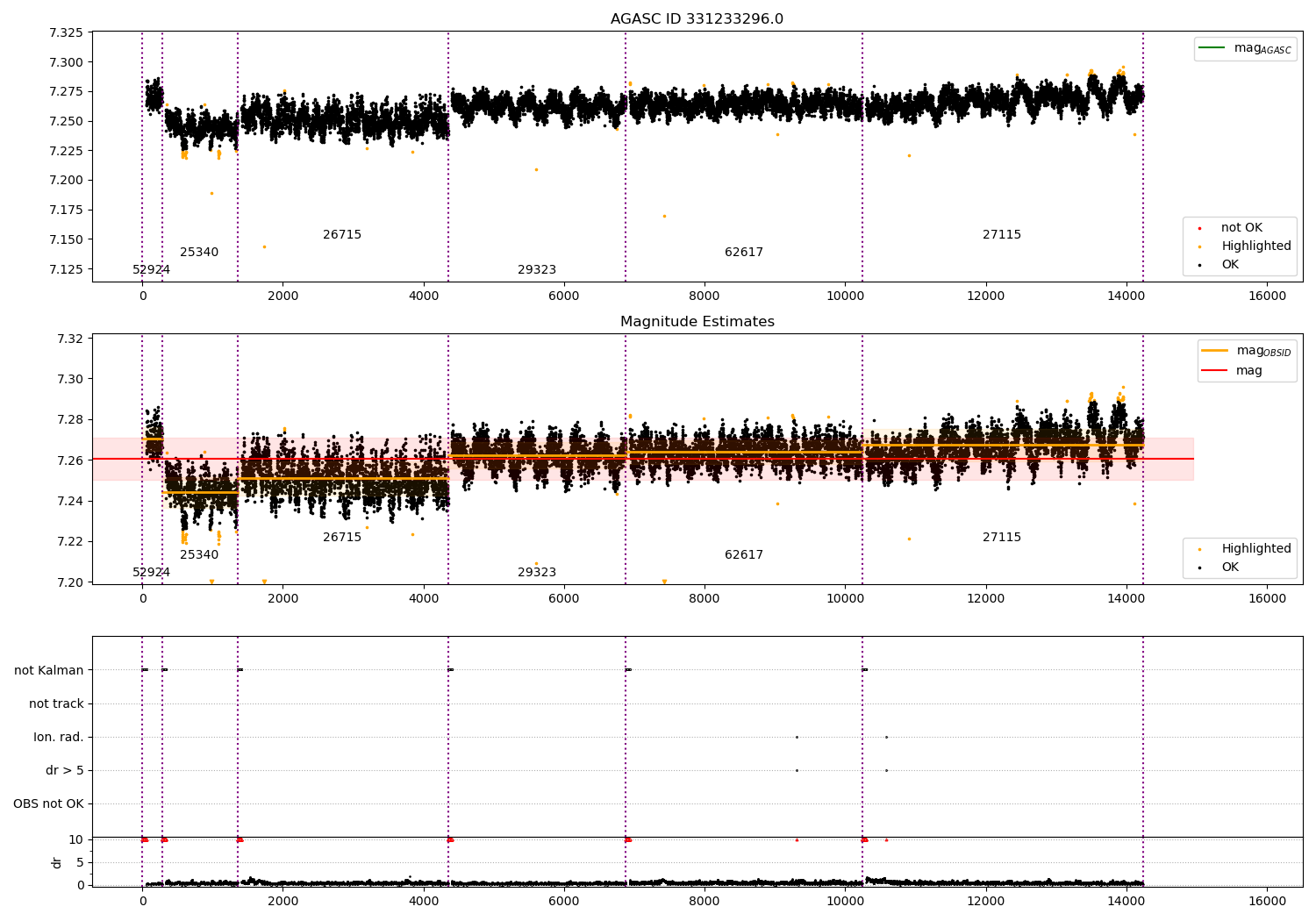The image size is (1316, 921).
Task: Click the 'dr > 5' axis label
Action: (x=65, y=771)
